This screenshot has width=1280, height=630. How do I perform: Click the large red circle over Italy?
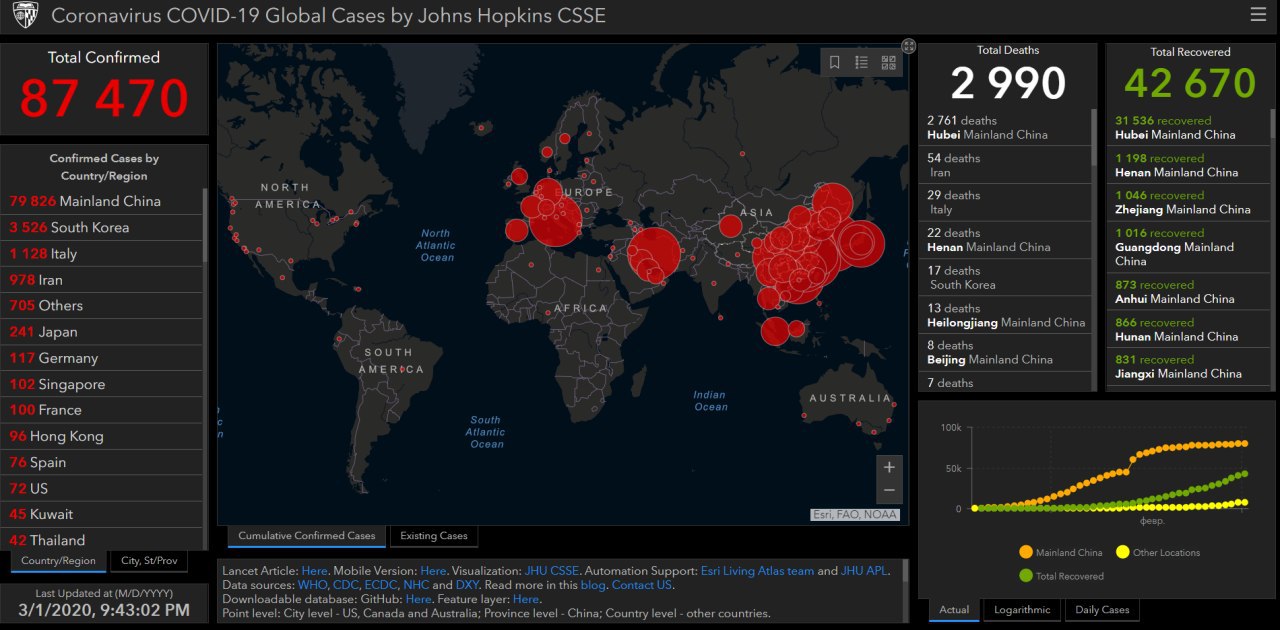coord(556,221)
